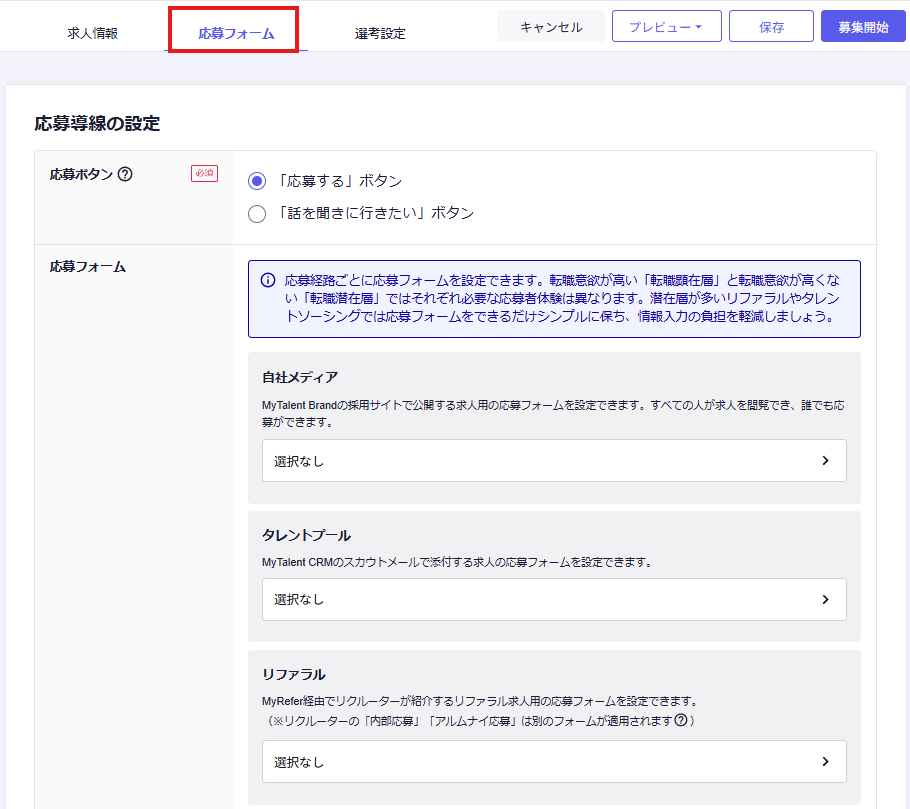Viewport: 910px width, 809px height.
Task: Click the red 必須 badge
Action: (204, 174)
